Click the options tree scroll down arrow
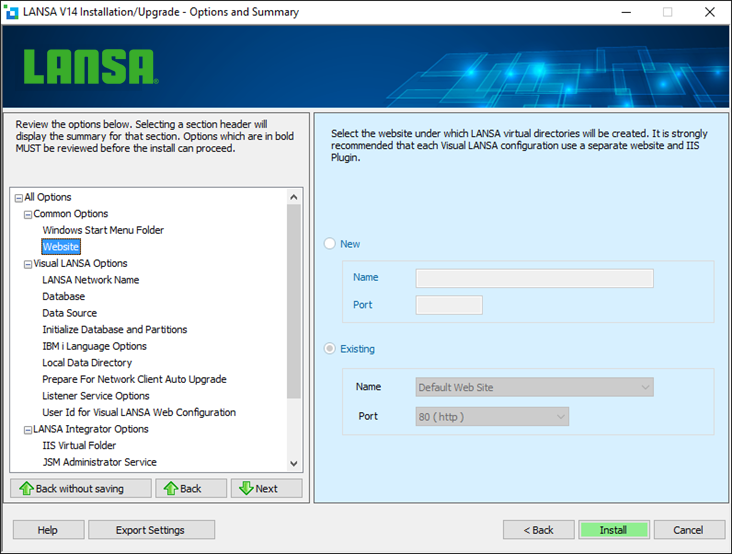This screenshot has width=732, height=554. tap(294, 463)
